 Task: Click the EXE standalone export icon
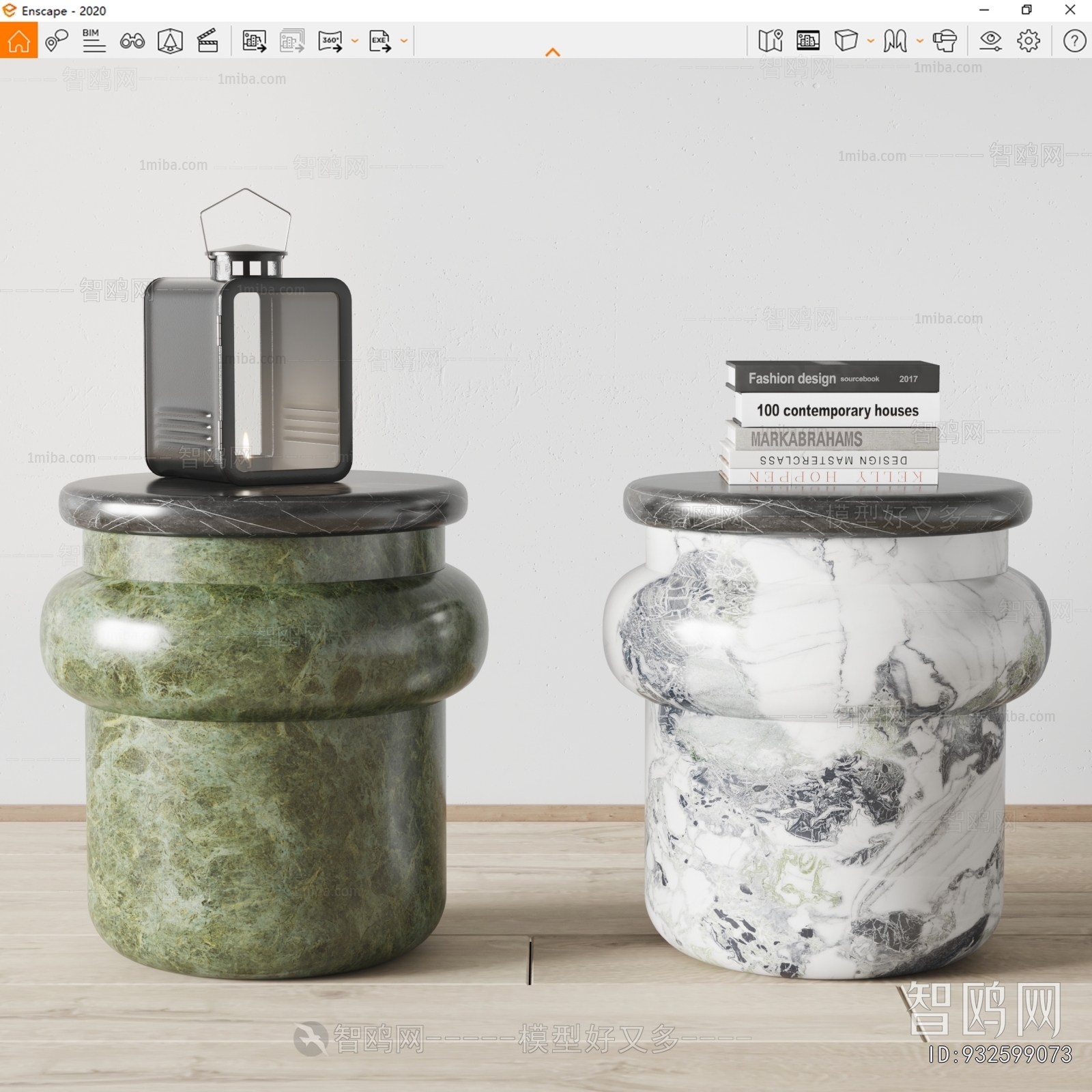click(380, 41)
